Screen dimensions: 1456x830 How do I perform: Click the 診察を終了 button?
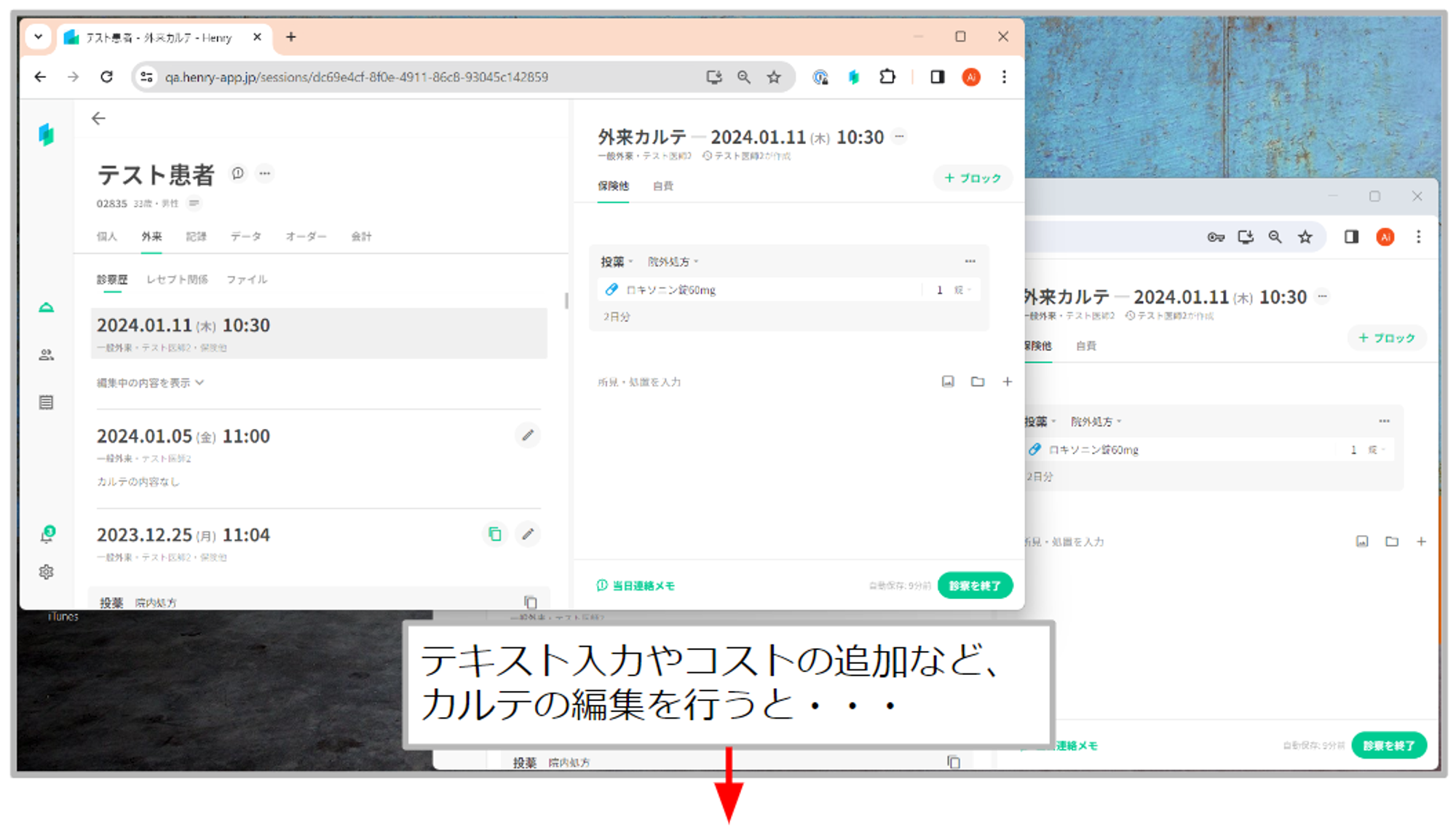pyautogui.click(x=975, y=585)
